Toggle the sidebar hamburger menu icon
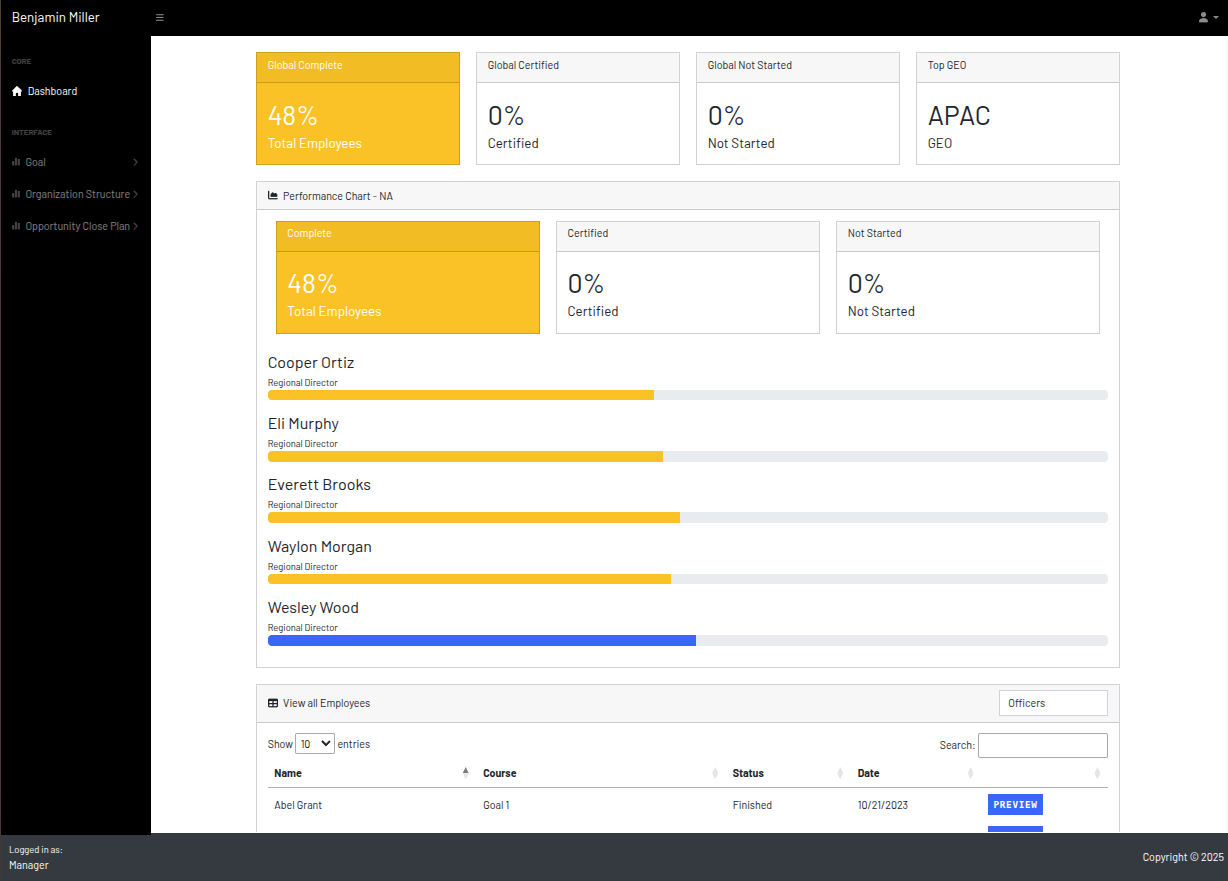 160,18
